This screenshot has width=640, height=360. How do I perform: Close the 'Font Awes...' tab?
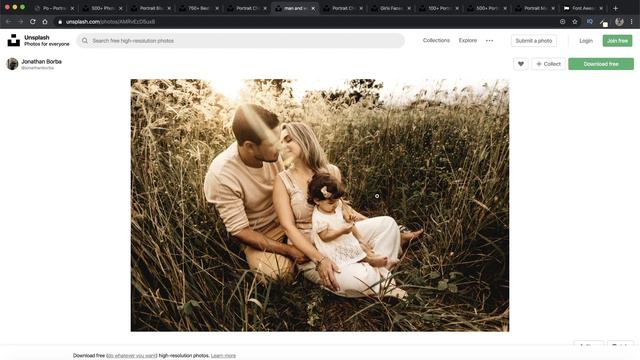pos(601,8)
